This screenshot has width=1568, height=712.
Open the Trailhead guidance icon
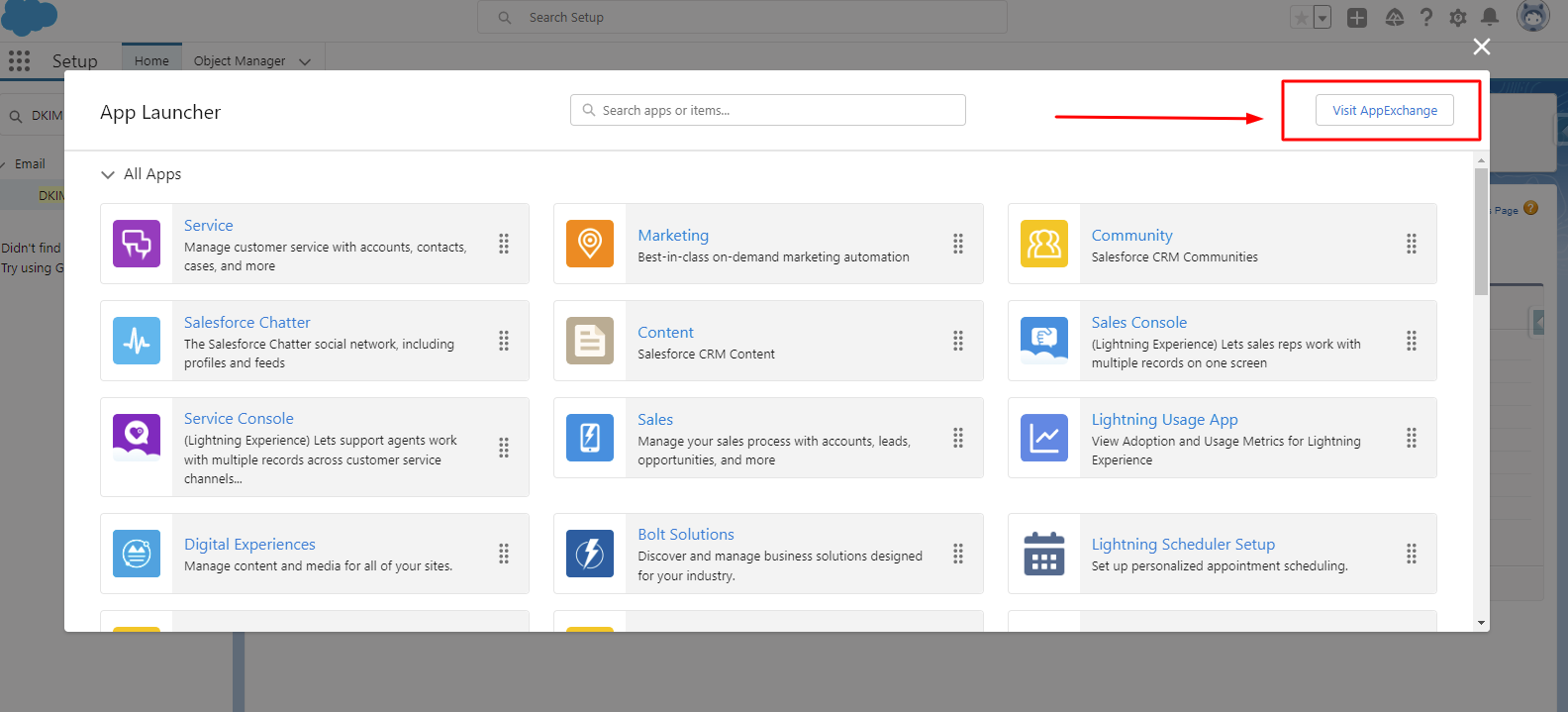1395,17
